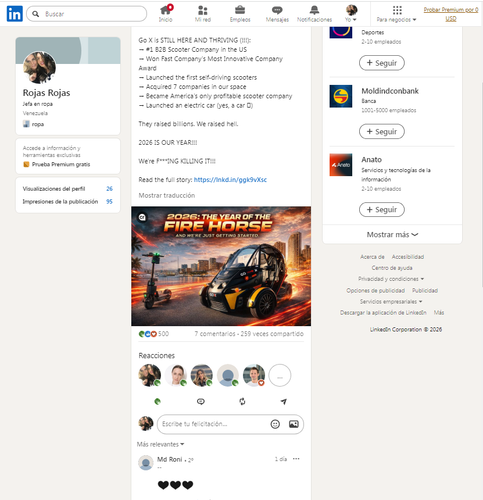The width and height of the screenshot is (483, 500).
Task: Click Moldindconbank logo
Action: (341, 96)
